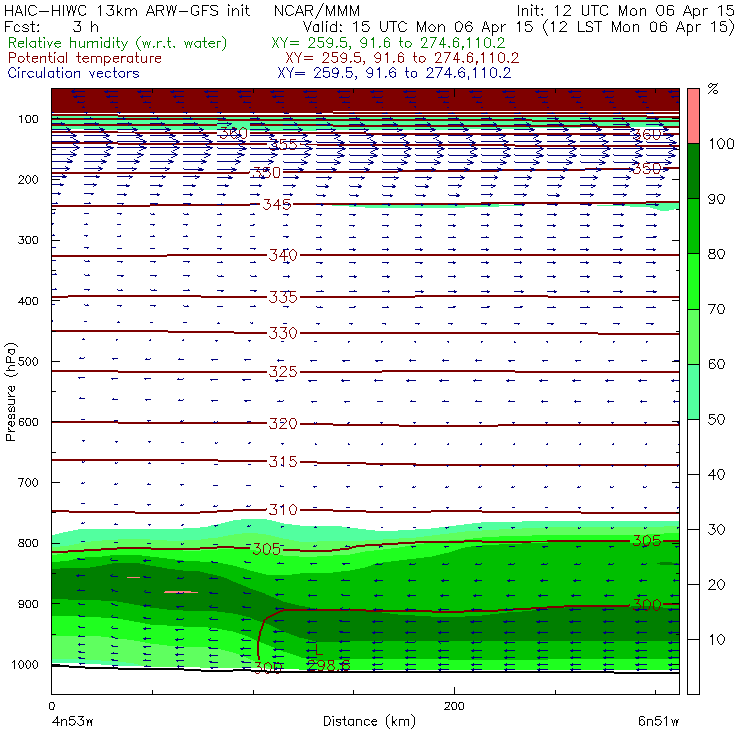Click the 300 hPa pressure tick label
The height and width of the screenshot is (740, 740).
28,240
